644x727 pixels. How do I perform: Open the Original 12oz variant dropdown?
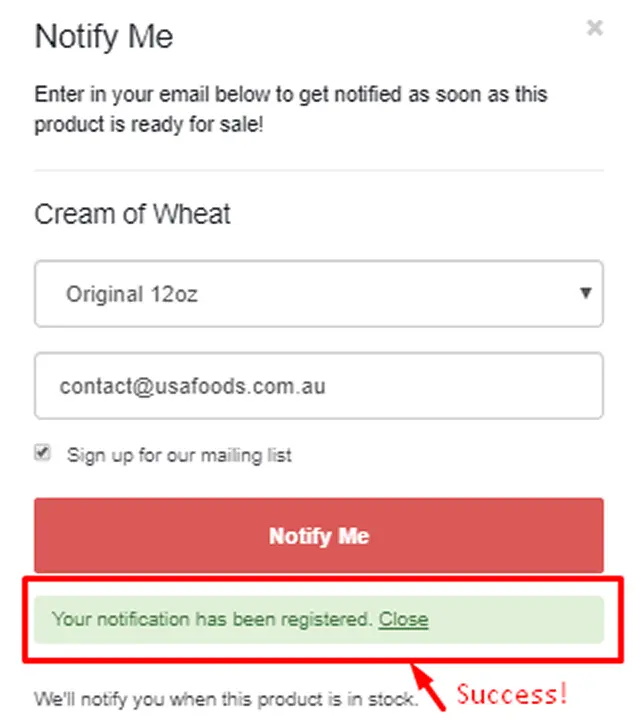318,294
